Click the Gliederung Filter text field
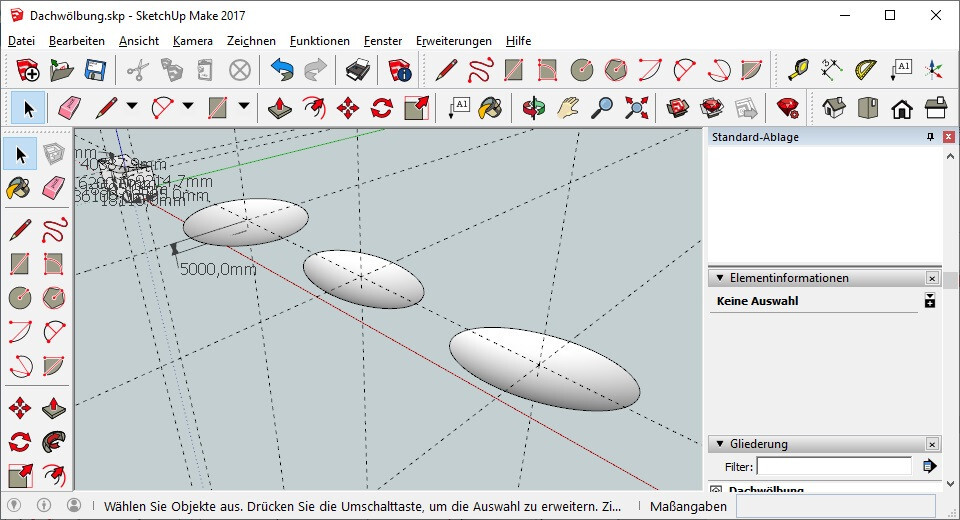Viewport: 960px width, 520px height. tap(834, 467)
